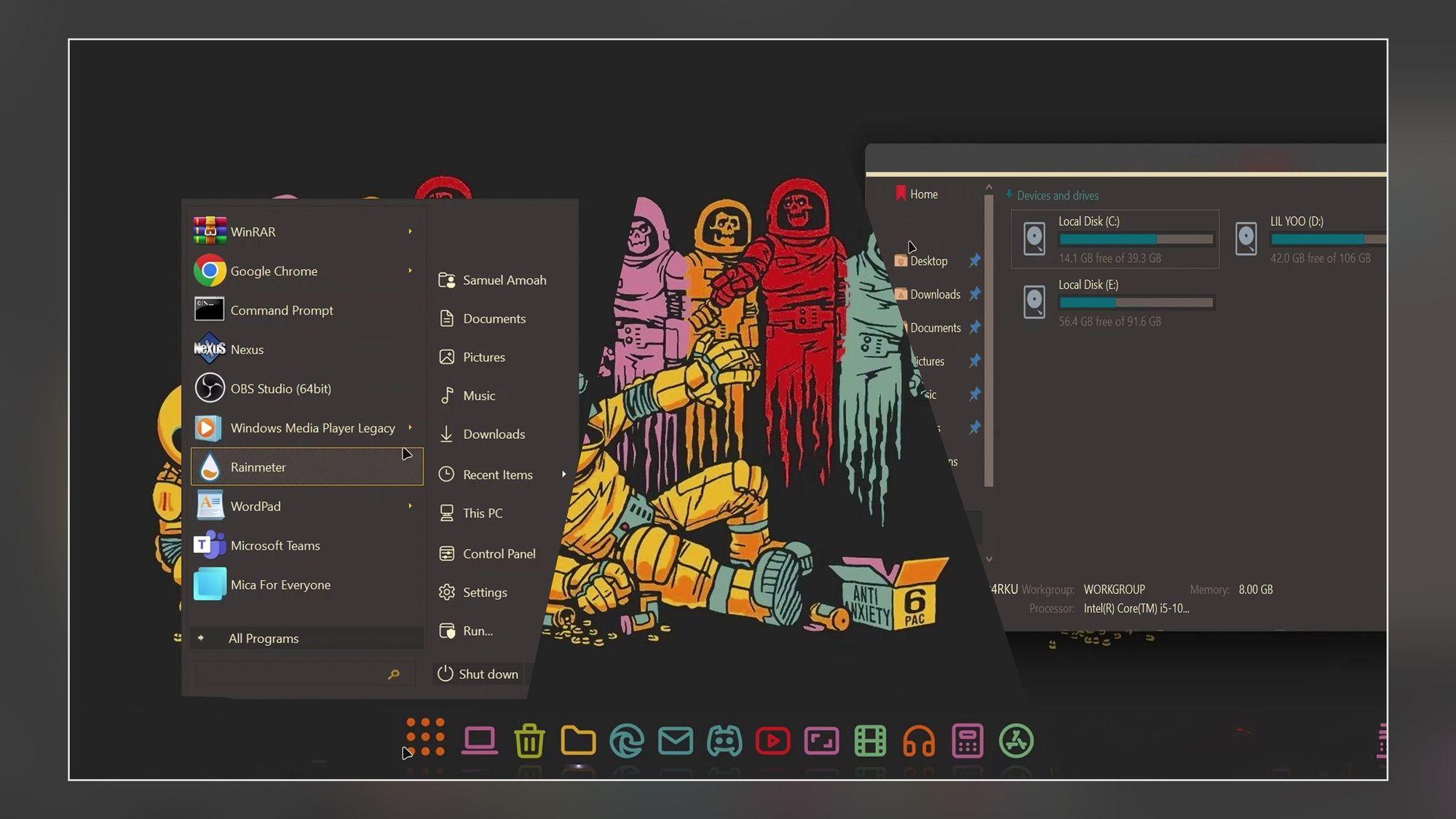Open Calculator dock icon
Viewport: 1456px width, 819px height.
(968, 741)
